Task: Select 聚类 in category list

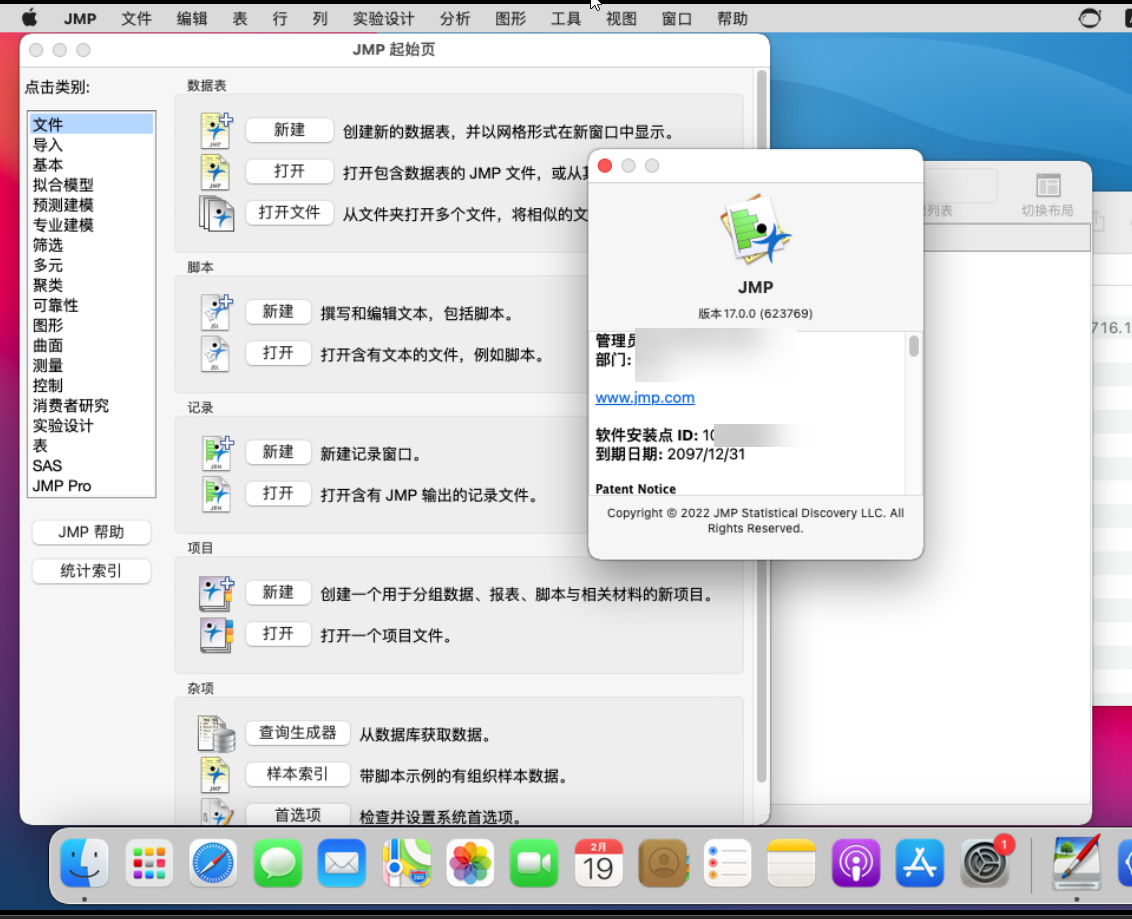Action: (x=91, y=285)
